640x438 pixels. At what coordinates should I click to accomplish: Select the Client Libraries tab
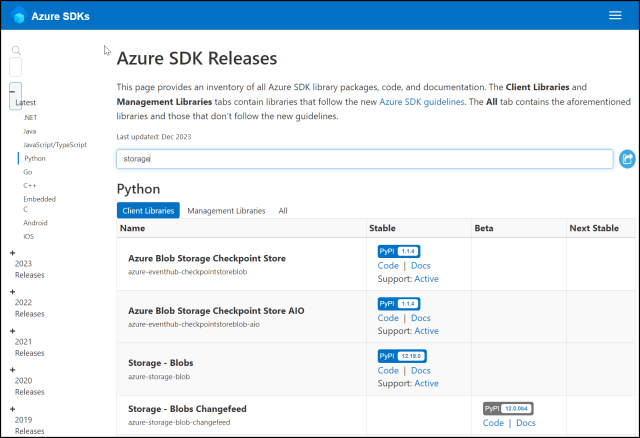[x=148, y=211]
